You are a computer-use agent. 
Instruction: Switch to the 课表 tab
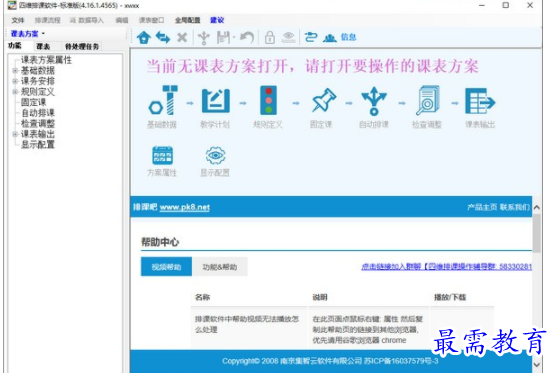click(x=43, y=46)
